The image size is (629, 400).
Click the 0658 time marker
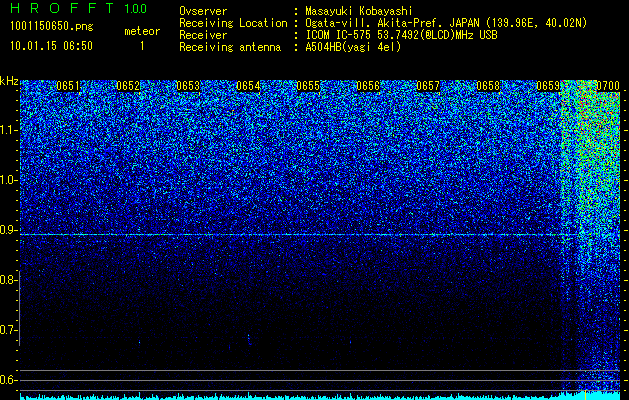click(488, 86)
